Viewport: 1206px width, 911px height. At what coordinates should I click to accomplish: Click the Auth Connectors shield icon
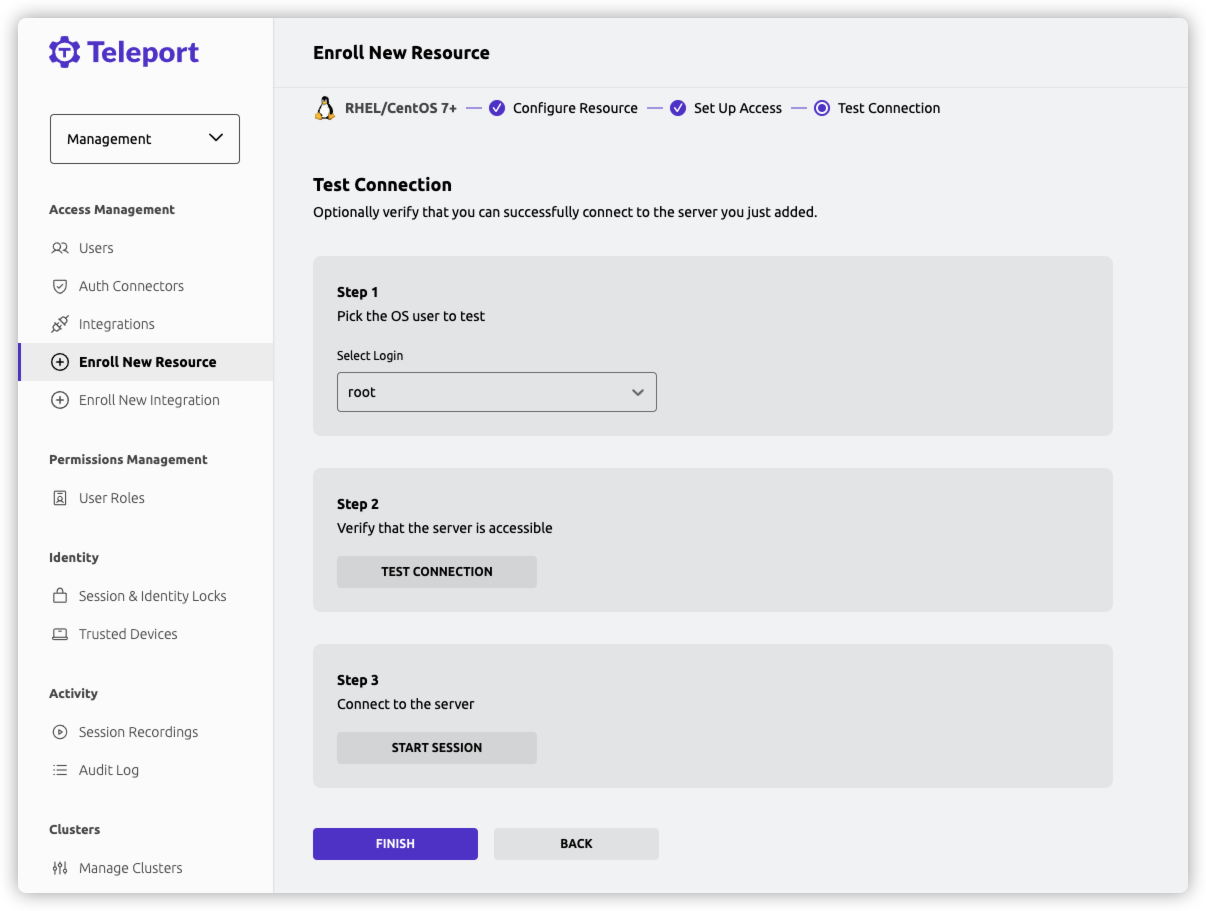[60, 286]
